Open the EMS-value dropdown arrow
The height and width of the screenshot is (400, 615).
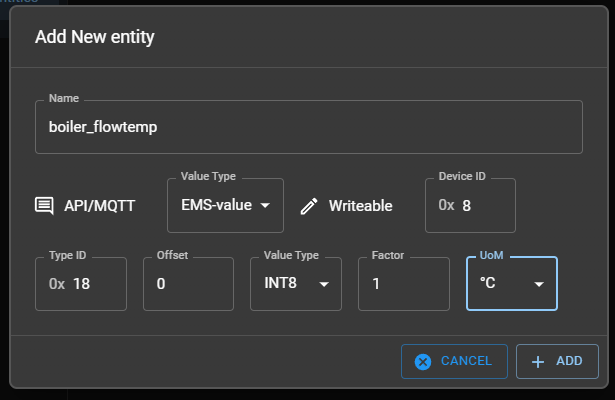265,206
